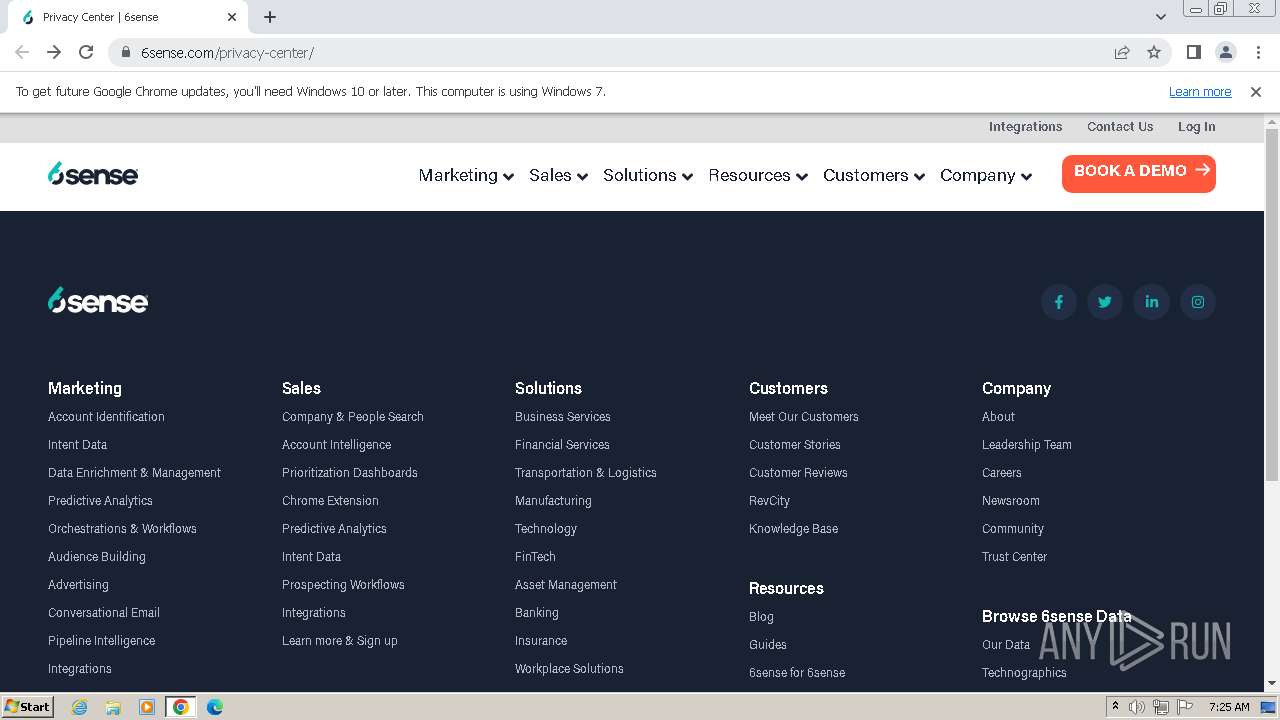Open Data Enrichment & Management link
1280x720 pixels.
tap(134, 473)
